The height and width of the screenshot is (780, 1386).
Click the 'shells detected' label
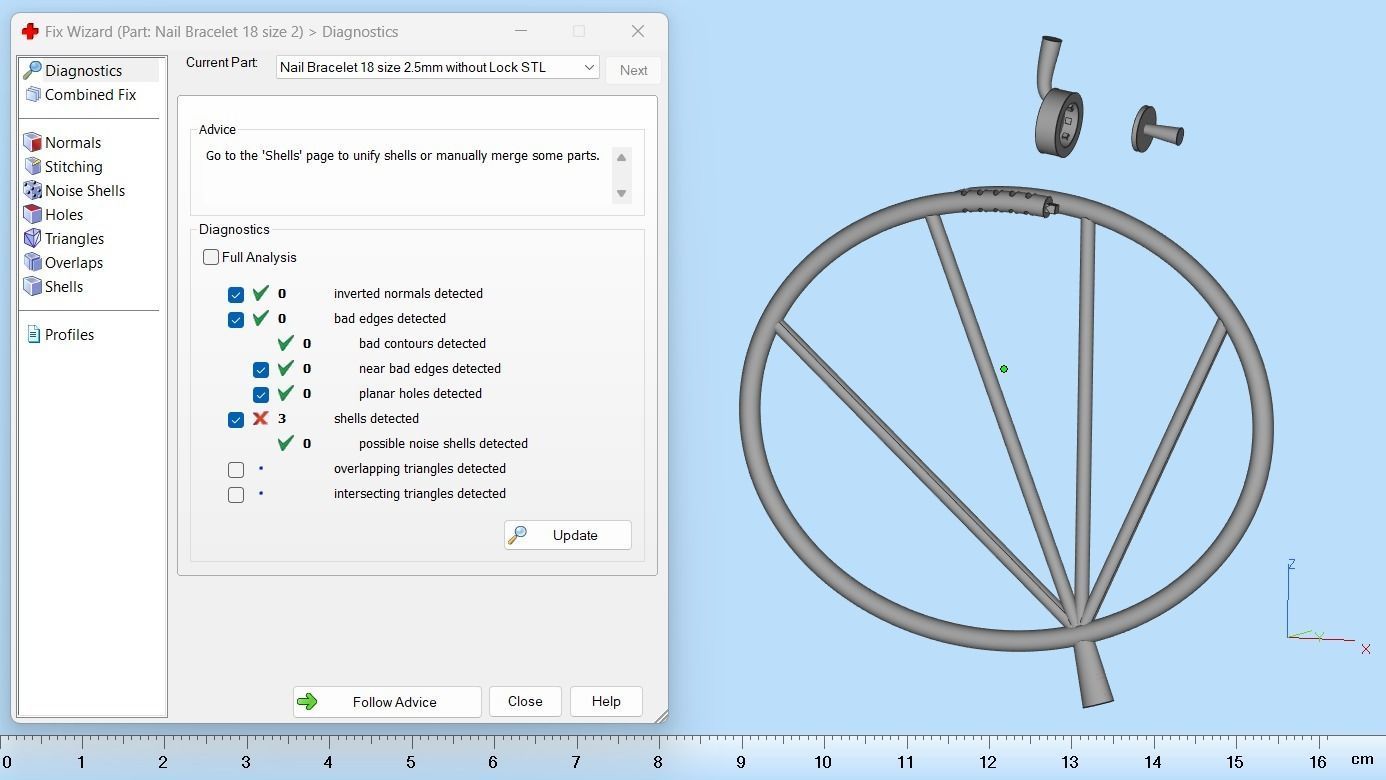coord(376,418)
